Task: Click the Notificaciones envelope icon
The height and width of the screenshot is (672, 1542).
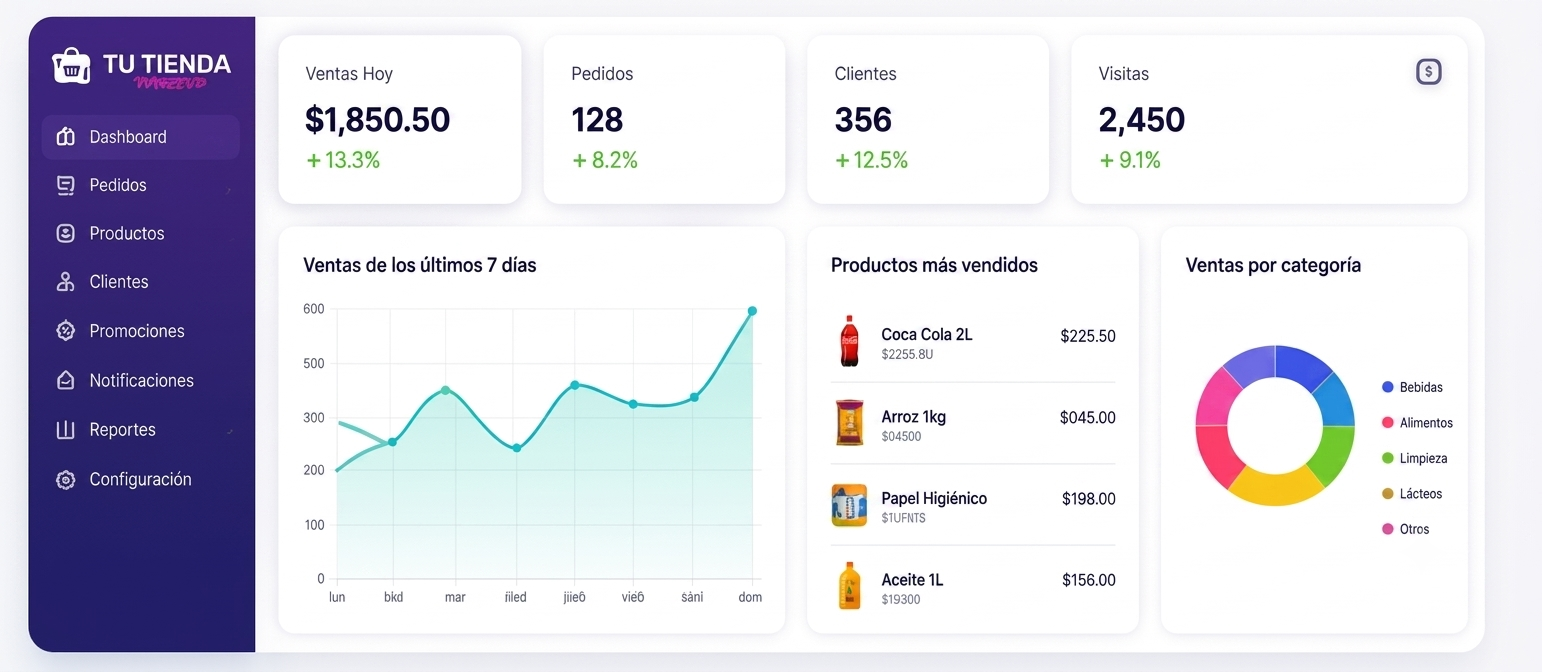Action: click(x=66, y=380)
